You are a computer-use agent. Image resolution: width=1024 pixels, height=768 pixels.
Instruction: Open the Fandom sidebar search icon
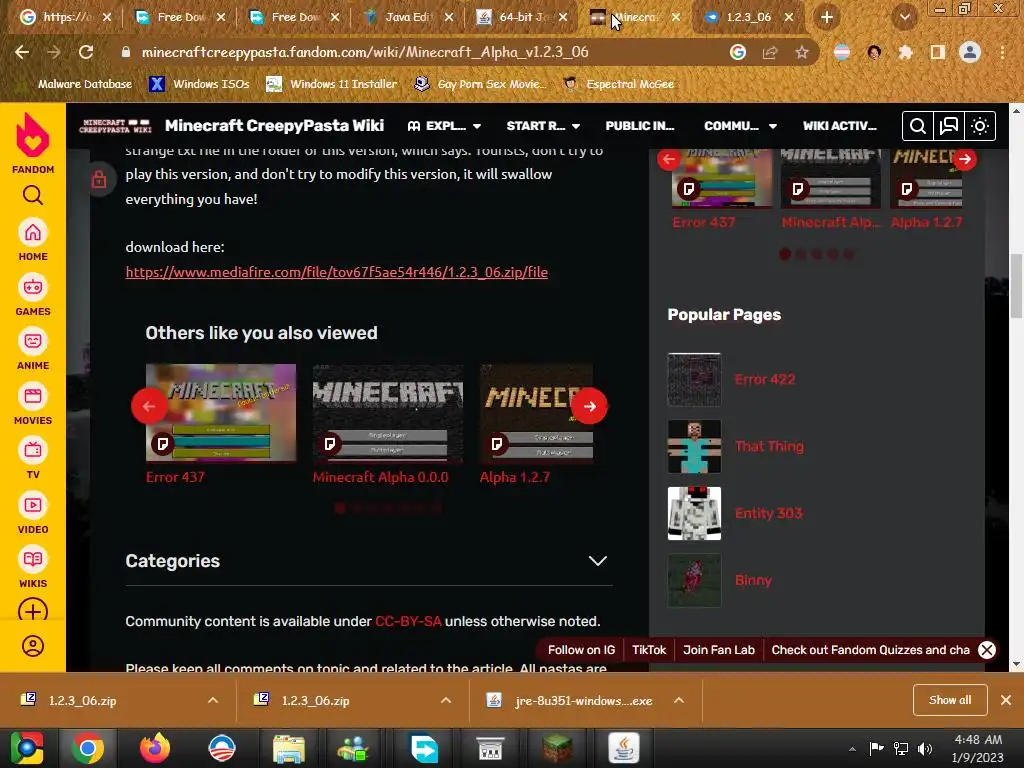click(x=33, y=195)
